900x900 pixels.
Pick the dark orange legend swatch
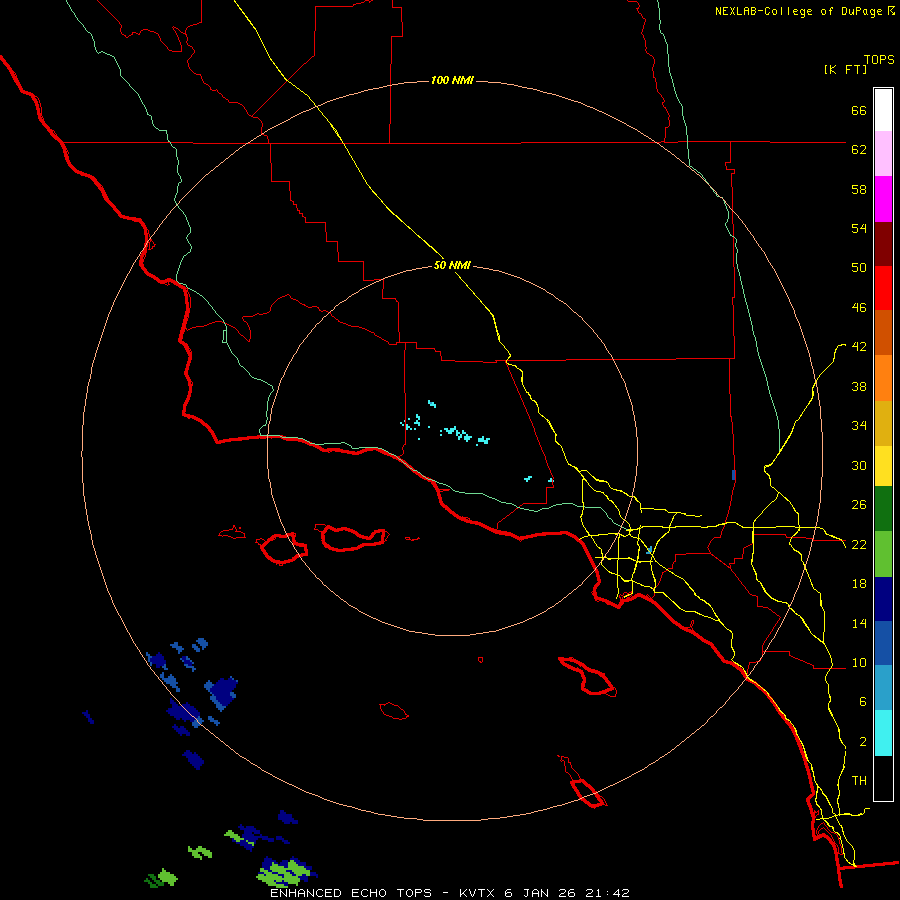click(x=883, y=332)
